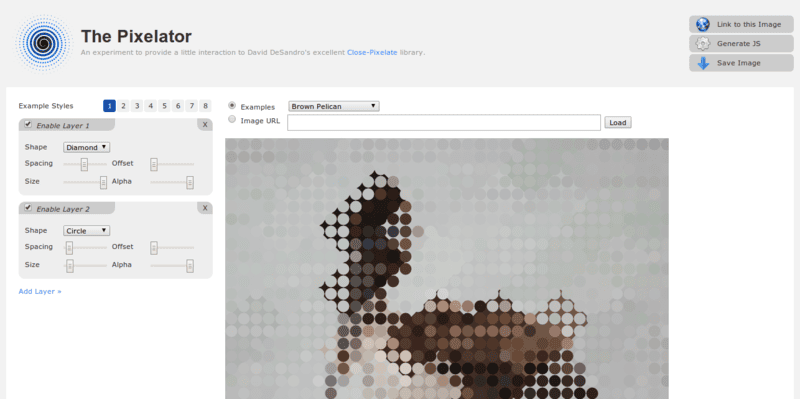Image resolution: width=800 pixels, height=399 pixels.
Task: Select the Image URL radio button
Action: [x=232, y=119]
